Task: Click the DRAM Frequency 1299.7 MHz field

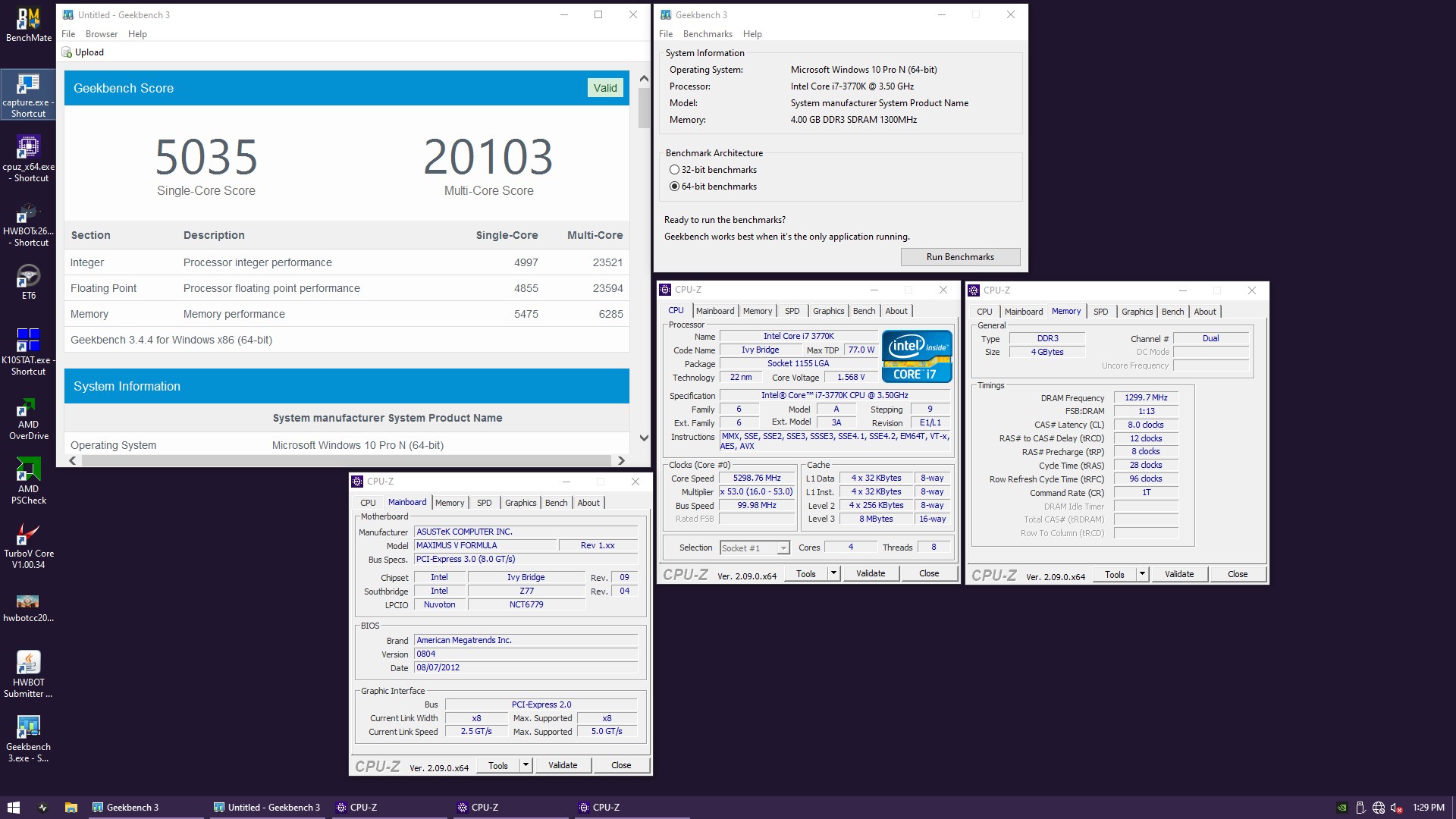Action: 1146,397
